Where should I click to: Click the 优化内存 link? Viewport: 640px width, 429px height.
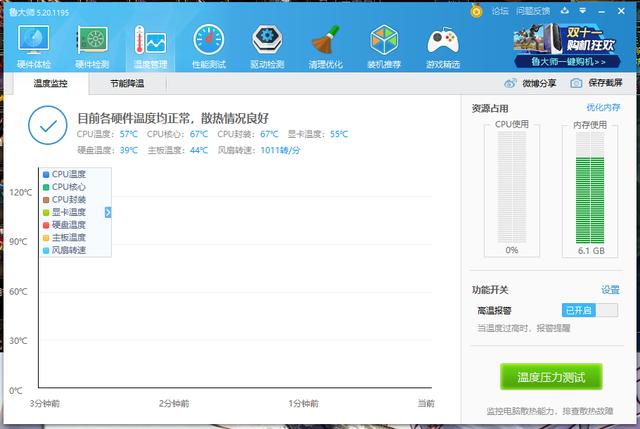tap(603, 107)
